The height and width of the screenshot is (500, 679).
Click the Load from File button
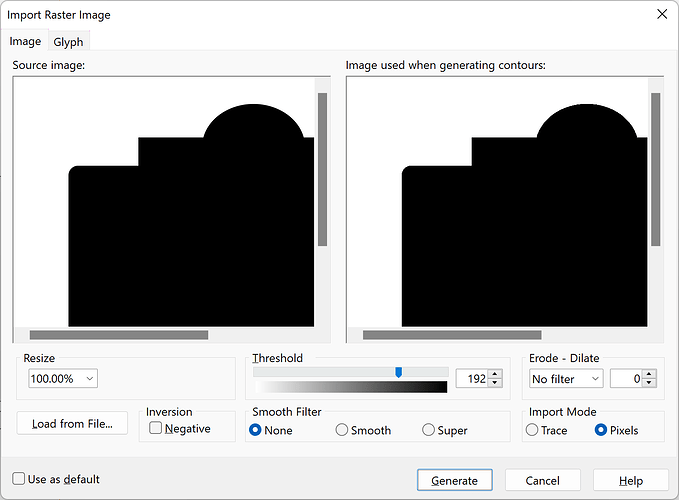click(x=72, y=423)
